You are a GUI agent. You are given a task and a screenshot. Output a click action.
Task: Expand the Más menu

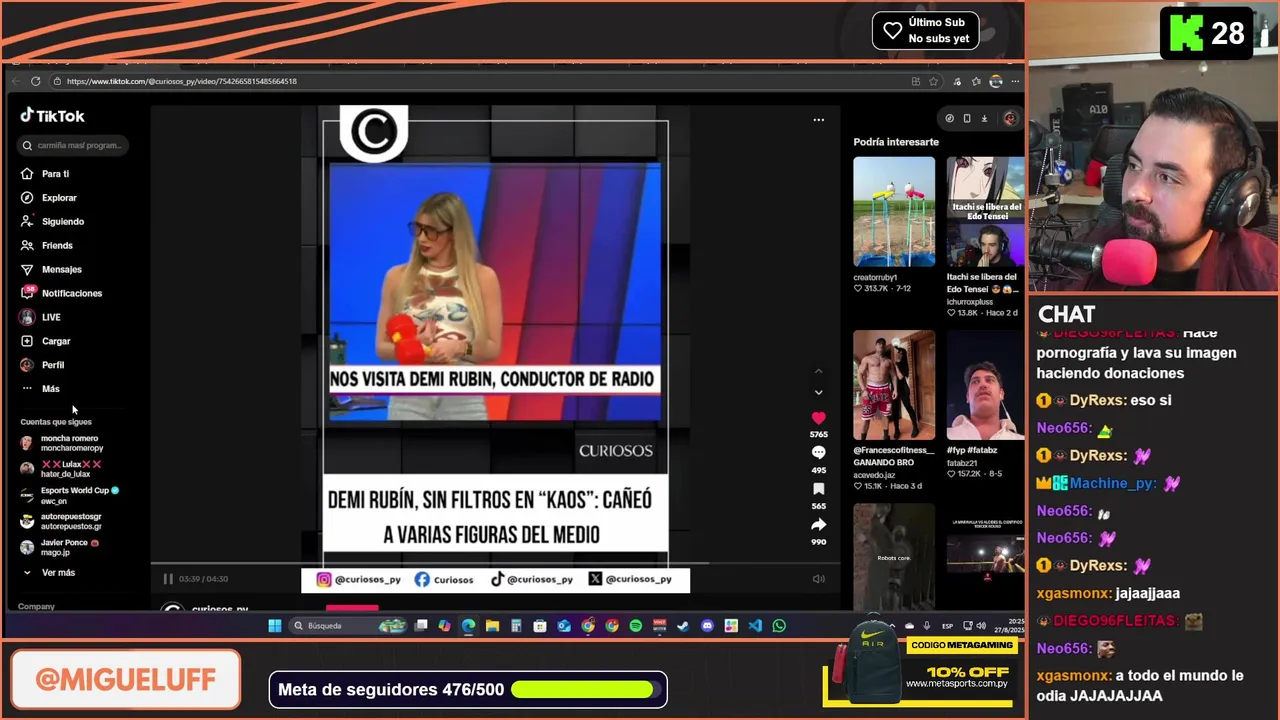pyautogui.click(x=40, y=389)
